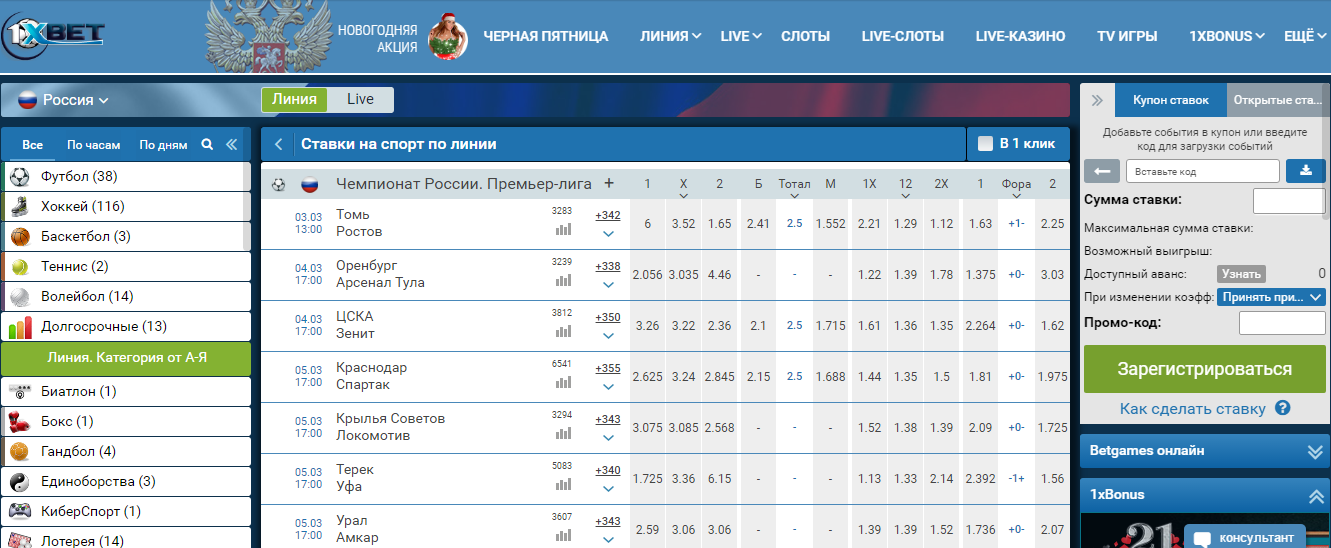Open the Россия country dropdown
This screenshot has width=1331, height=548.
64,100
